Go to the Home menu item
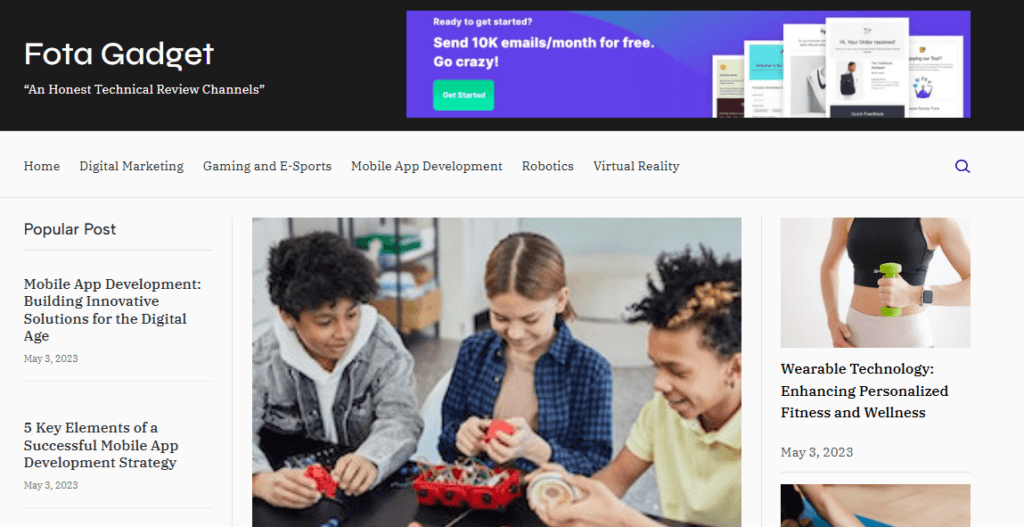The height and width of the screenshot is (527, 1024). click(x=42, y=166)
